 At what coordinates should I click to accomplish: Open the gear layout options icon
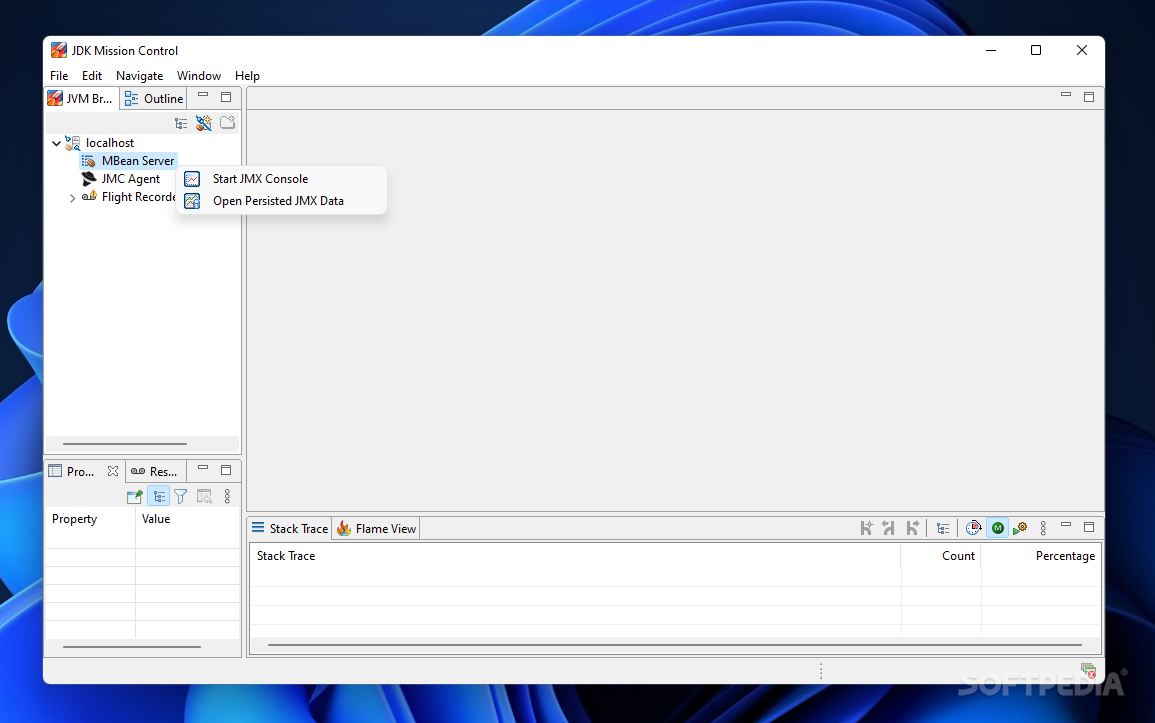click(1020, 528)
